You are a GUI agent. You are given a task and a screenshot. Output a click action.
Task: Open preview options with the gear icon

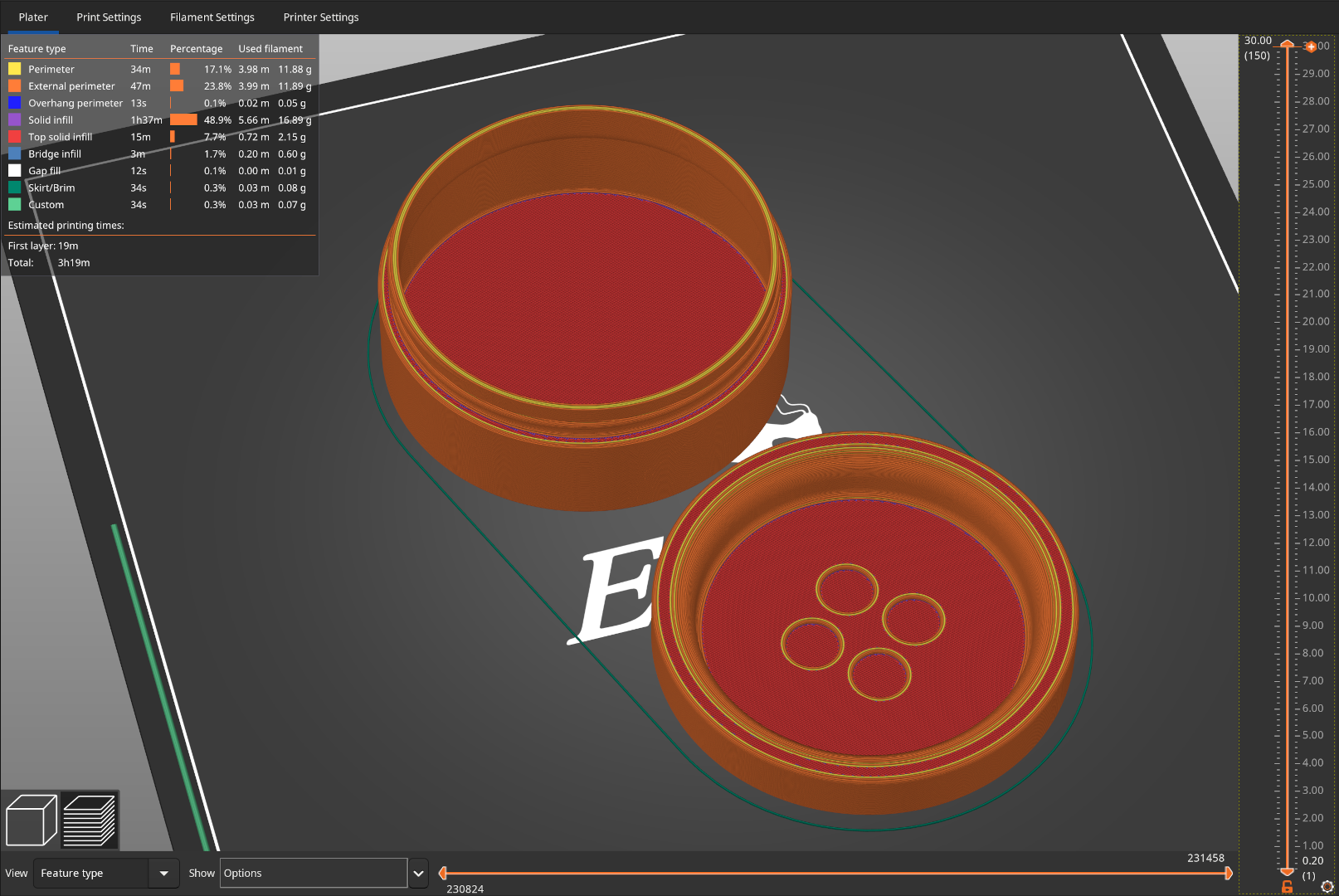pos(1328,886)
